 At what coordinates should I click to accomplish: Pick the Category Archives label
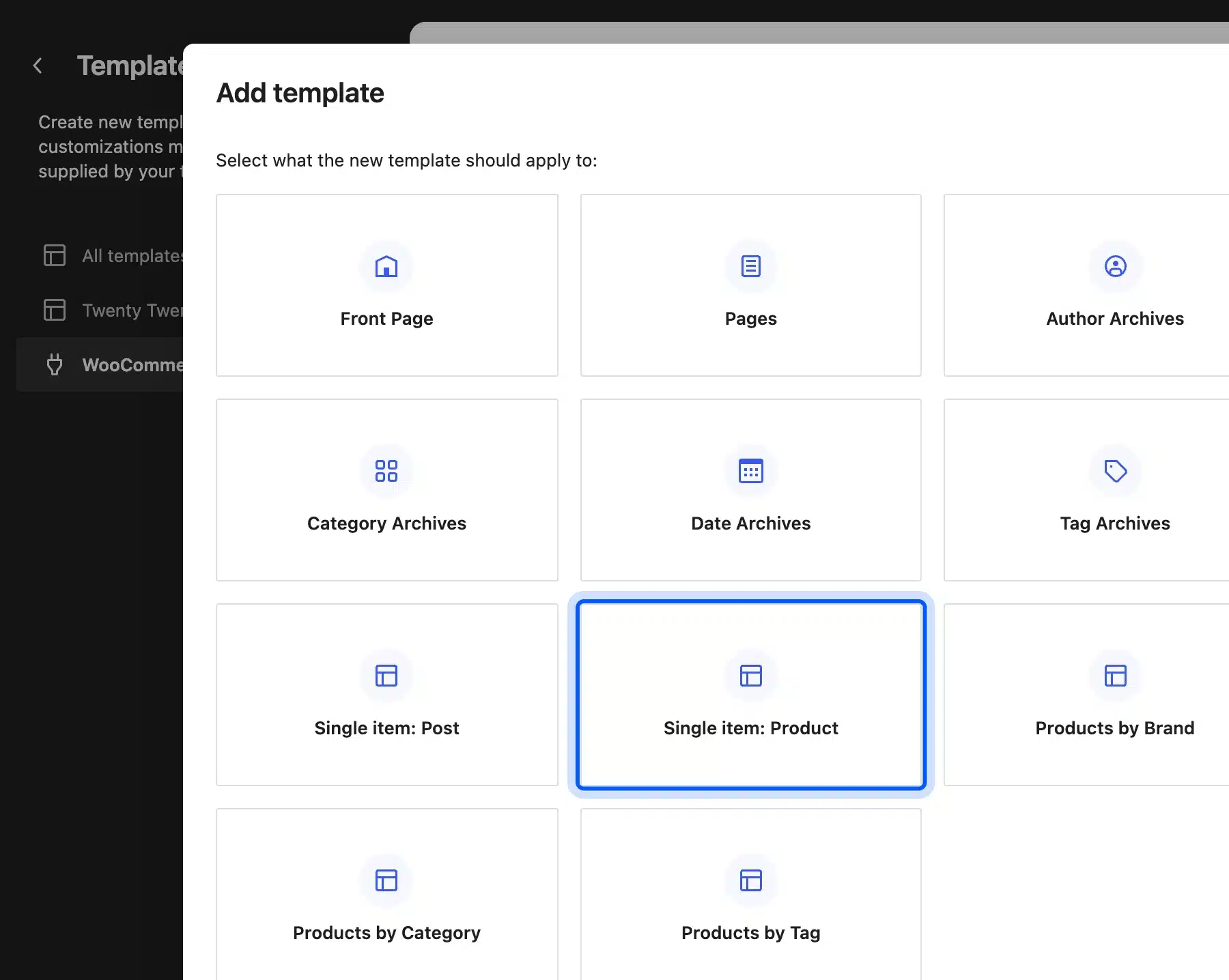click(x=387, y=523)
